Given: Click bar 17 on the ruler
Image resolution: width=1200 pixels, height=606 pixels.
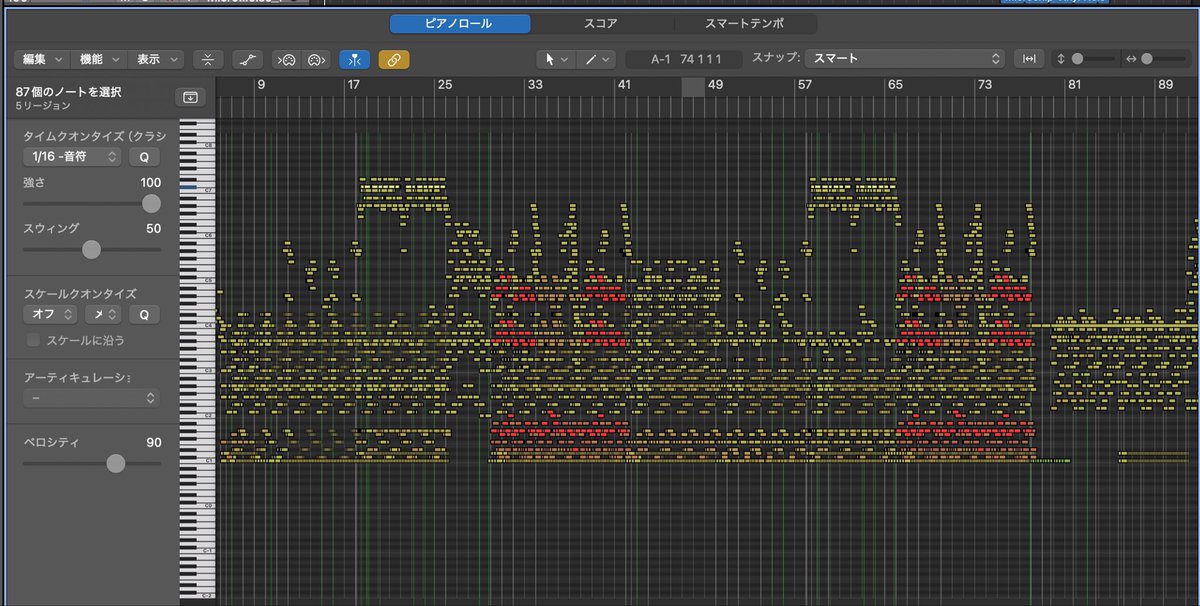Looking at the screenshot, I should tap(353, 87).
